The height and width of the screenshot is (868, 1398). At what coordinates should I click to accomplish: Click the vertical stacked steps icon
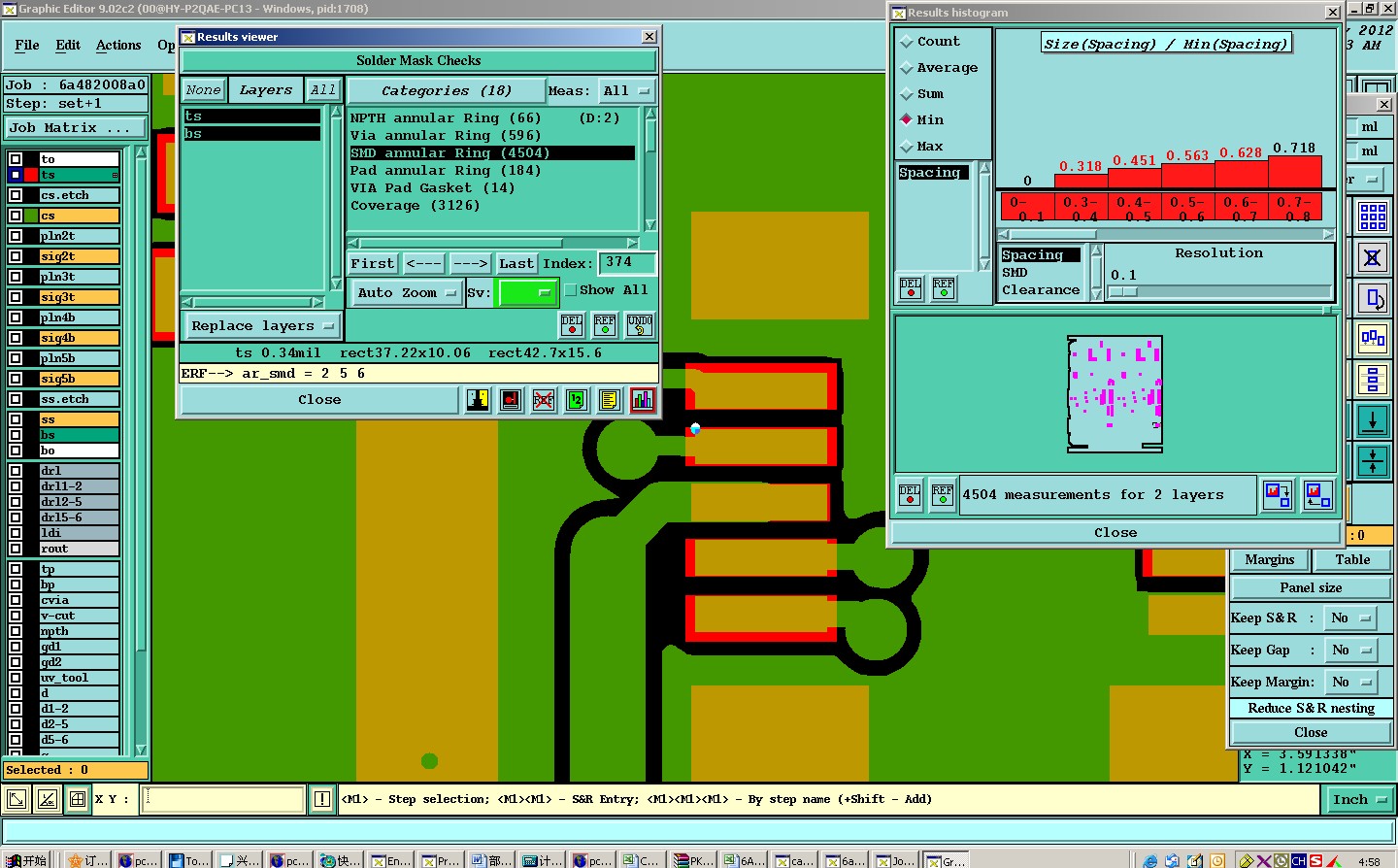pyautogui.click(x=1373, y=380)
